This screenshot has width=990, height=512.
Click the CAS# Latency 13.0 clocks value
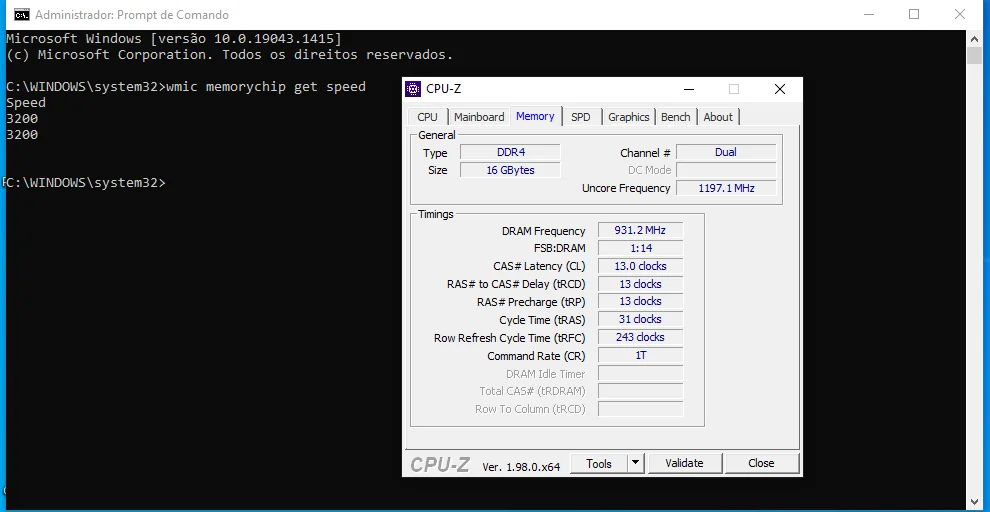640,266
